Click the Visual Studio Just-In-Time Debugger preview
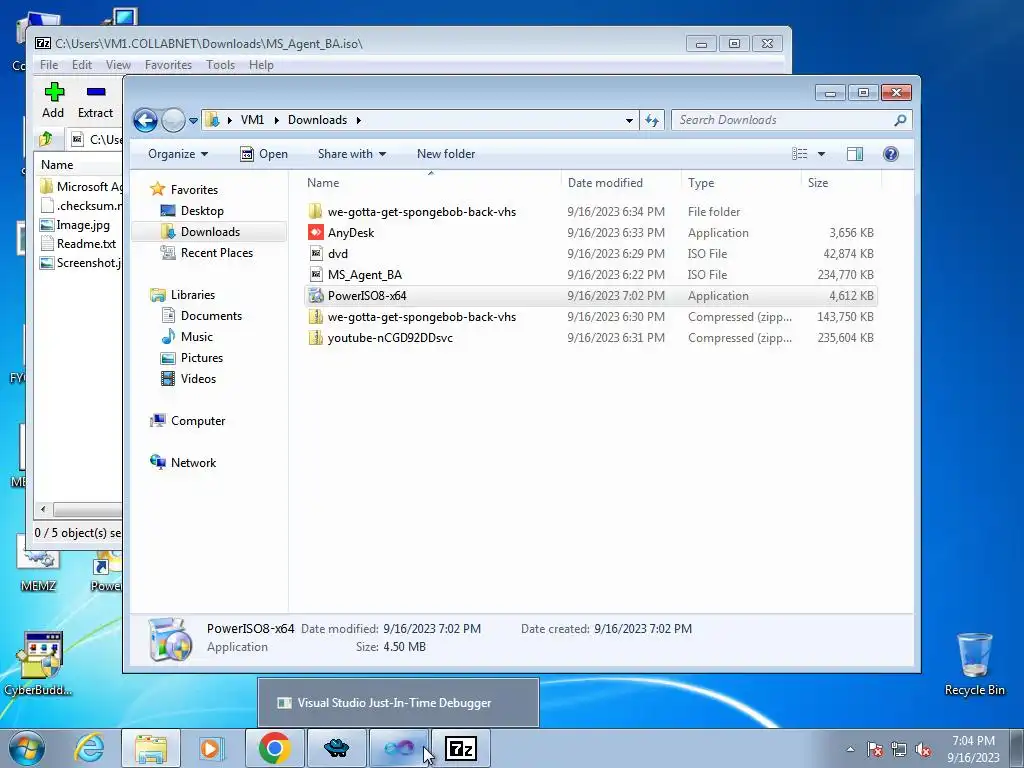This screenshot has height=768, width=1024. point(398,703)
